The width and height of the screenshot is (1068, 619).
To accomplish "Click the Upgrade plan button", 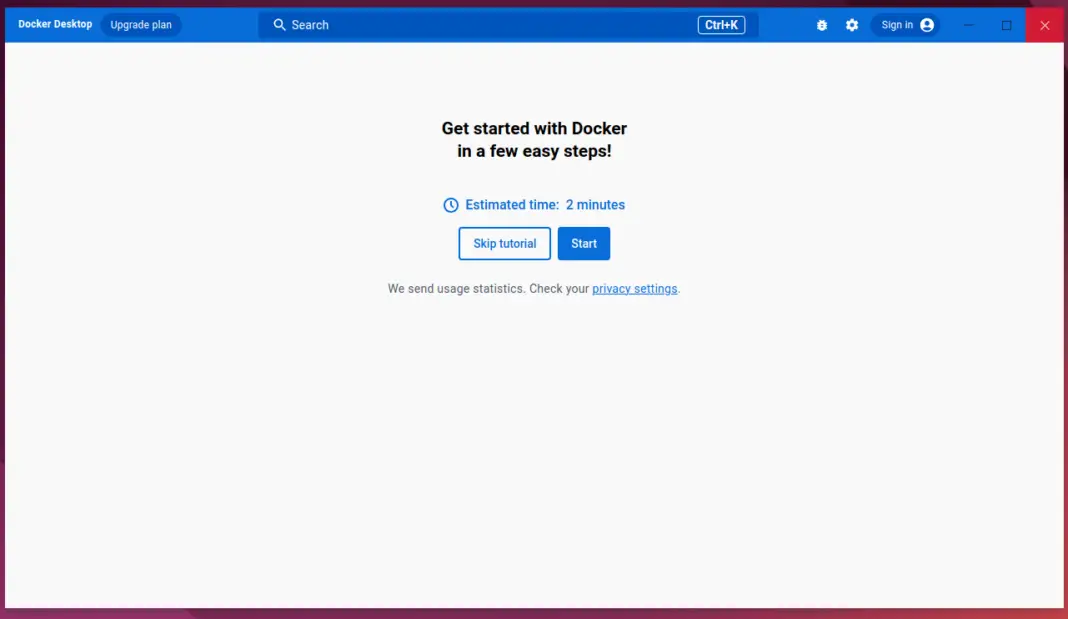I will tap(140, 24).
